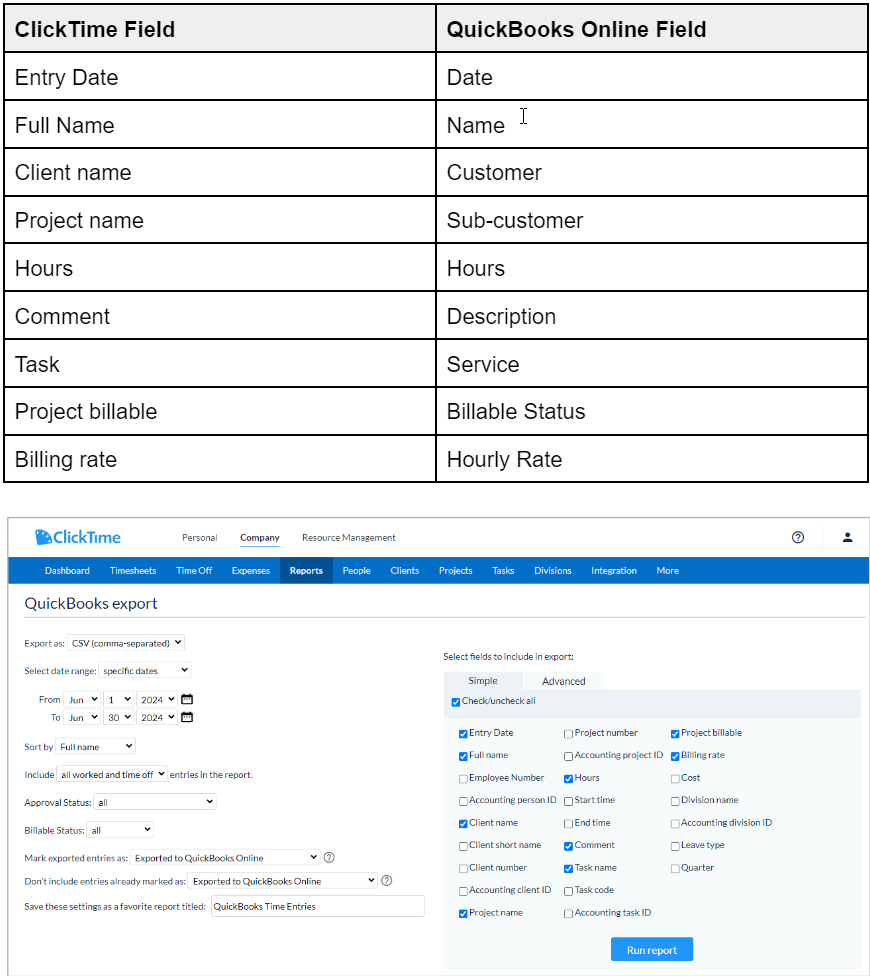Switch to the Advanced fields tab

coord(563,681)
